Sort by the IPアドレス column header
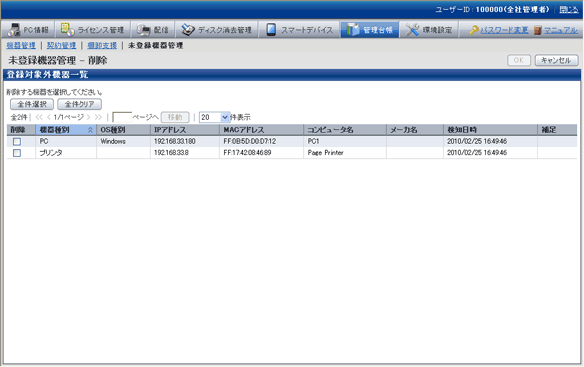The width and height of the screenshot is (584, 367). [170, 130]
